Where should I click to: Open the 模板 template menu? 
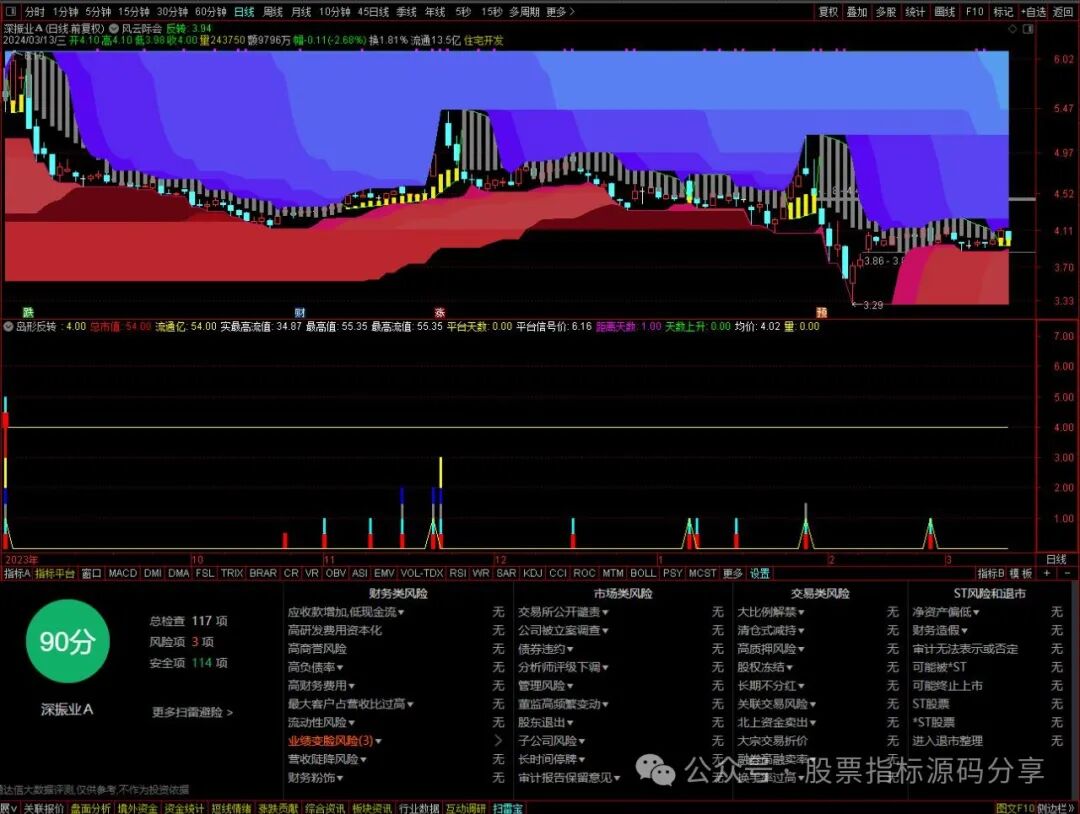tap(1021, 573)
